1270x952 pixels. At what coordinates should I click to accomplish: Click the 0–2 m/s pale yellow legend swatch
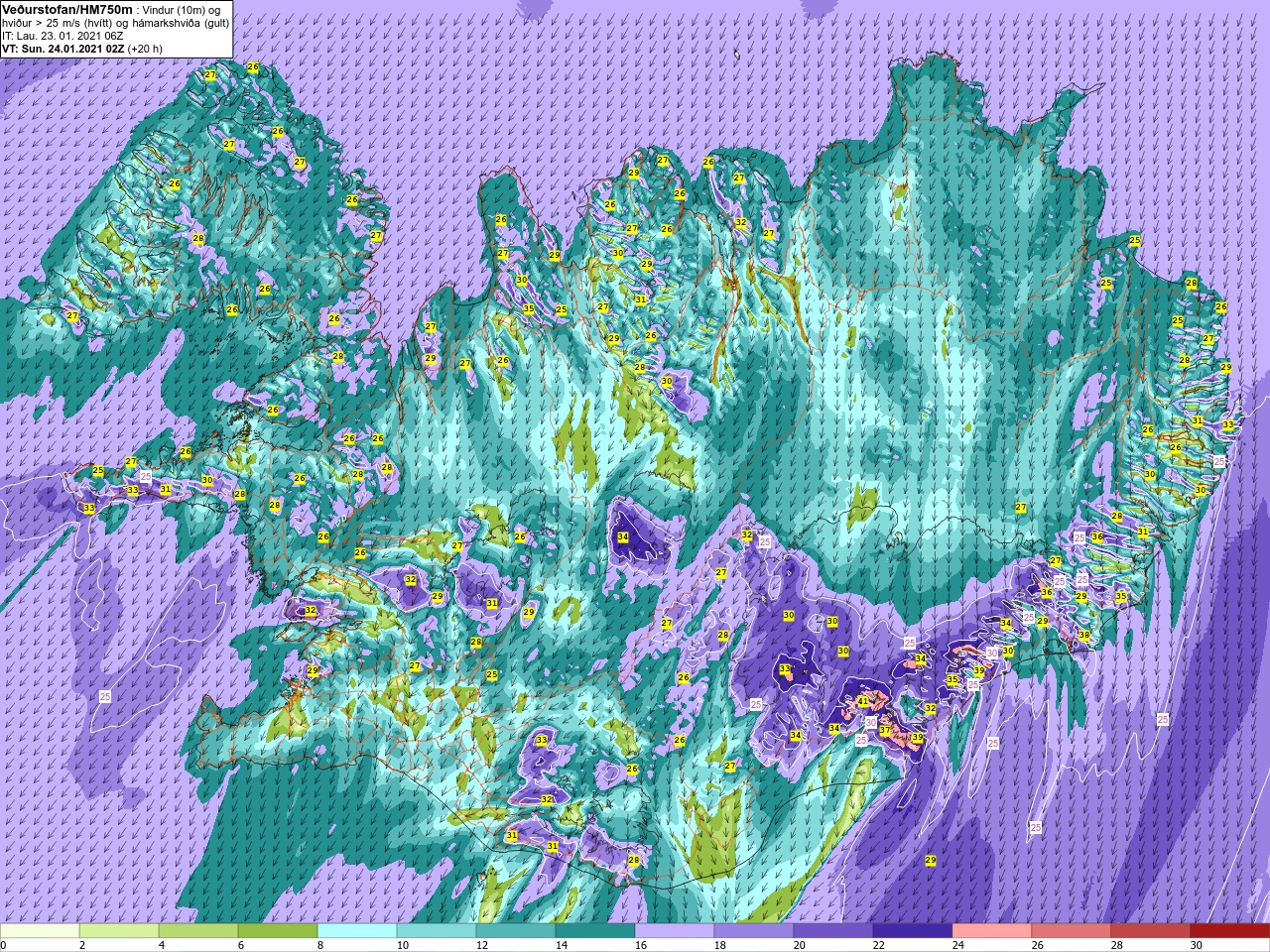(40, 931)
